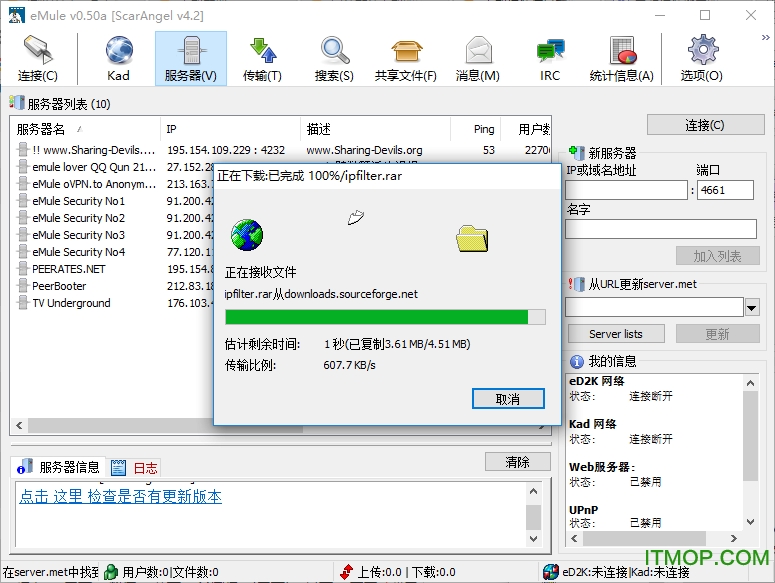Switch to the Server Info tab

pos(58,467)
